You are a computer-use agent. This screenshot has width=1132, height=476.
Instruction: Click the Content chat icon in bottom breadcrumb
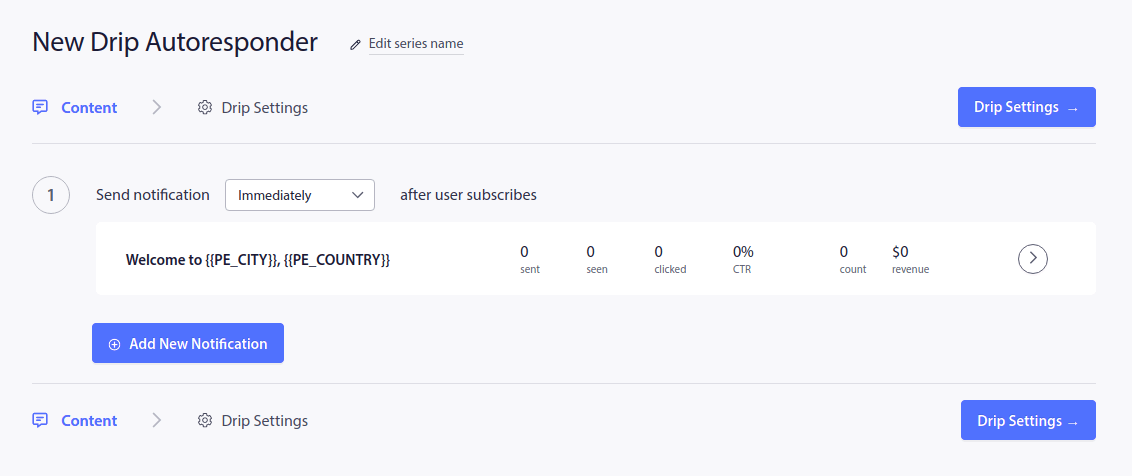40,420
